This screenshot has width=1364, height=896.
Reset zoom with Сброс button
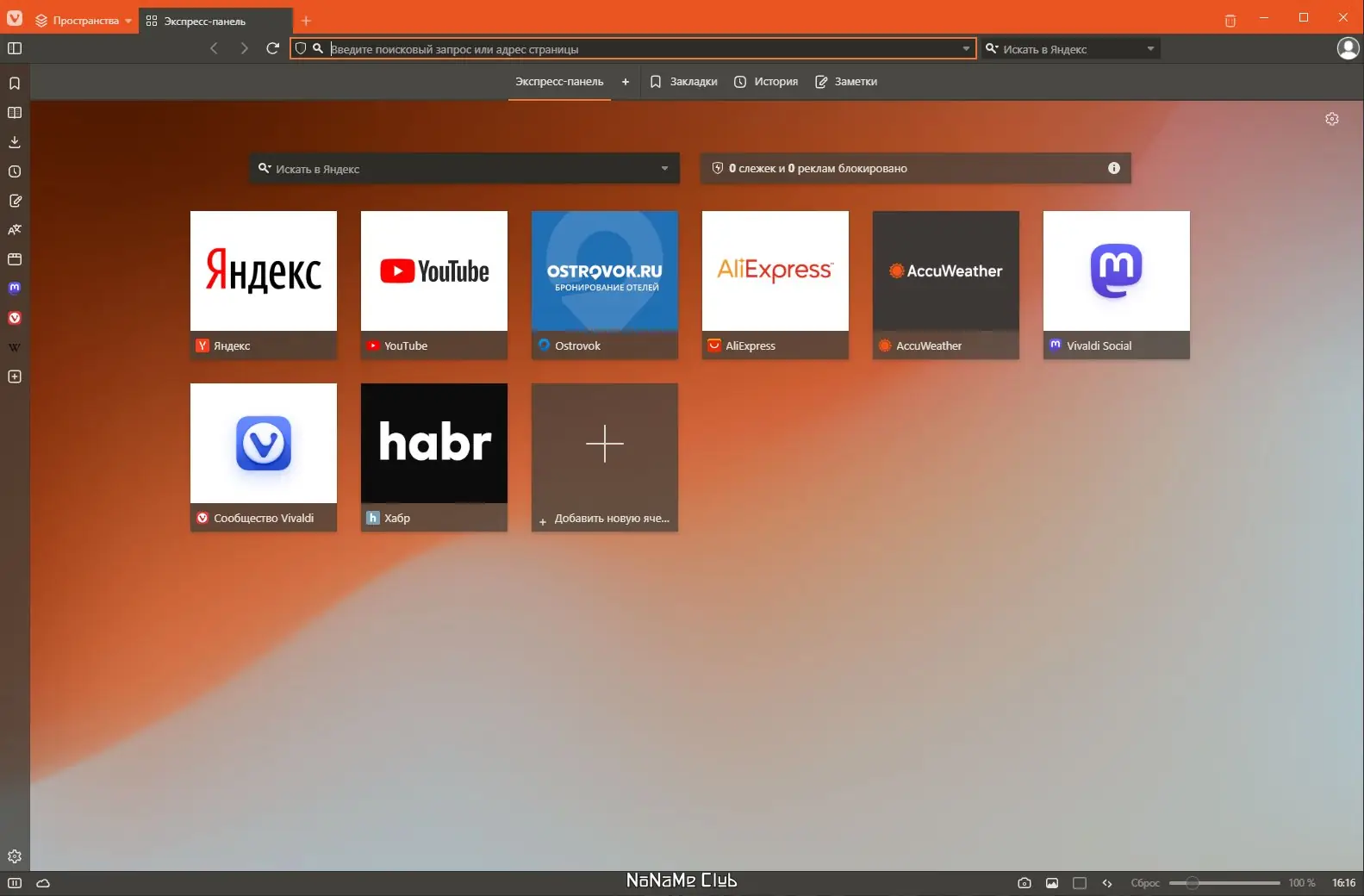point(1145,883)
